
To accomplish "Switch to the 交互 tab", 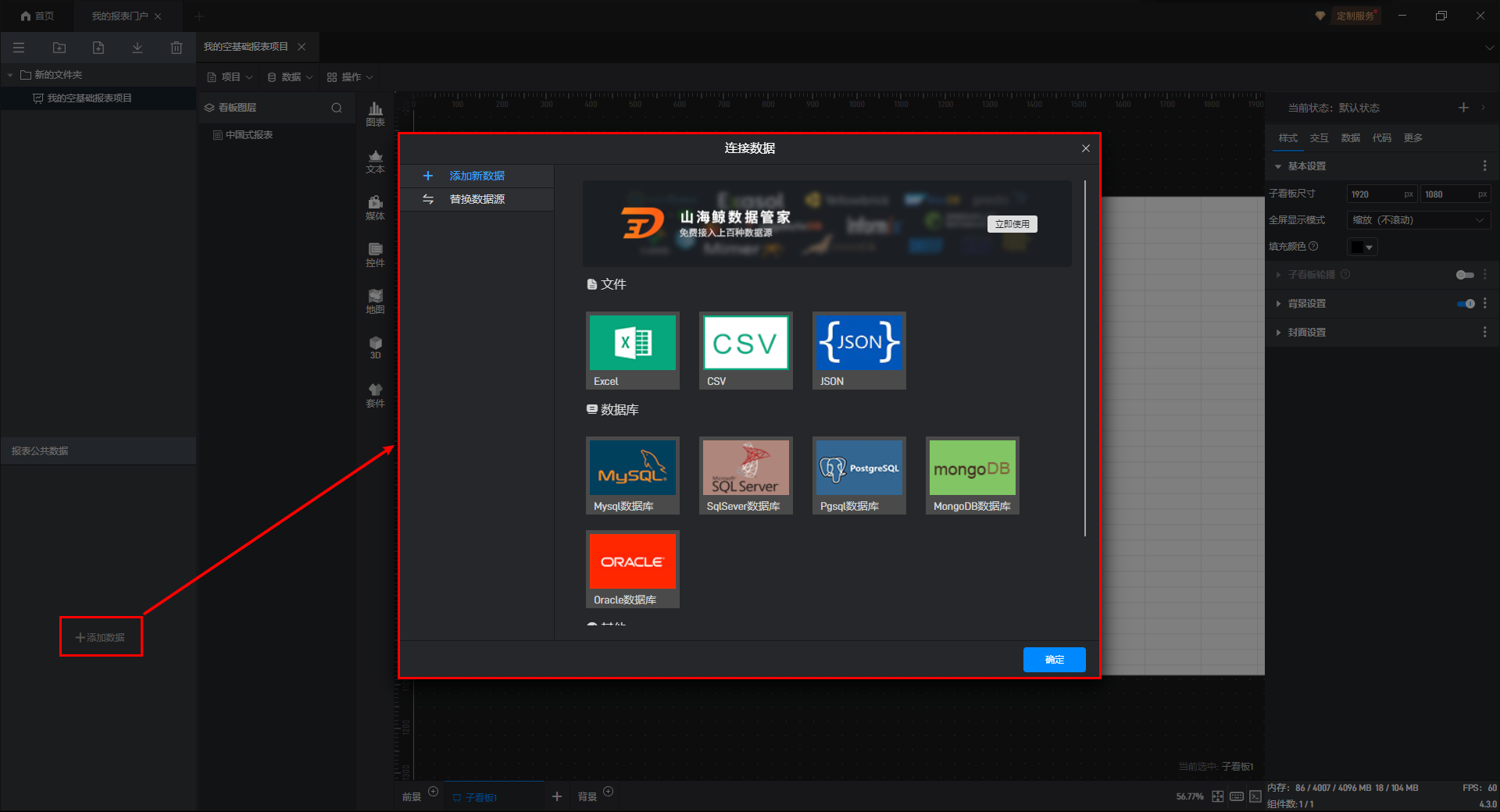I will pyautogui.click(x=1320, y=138).
